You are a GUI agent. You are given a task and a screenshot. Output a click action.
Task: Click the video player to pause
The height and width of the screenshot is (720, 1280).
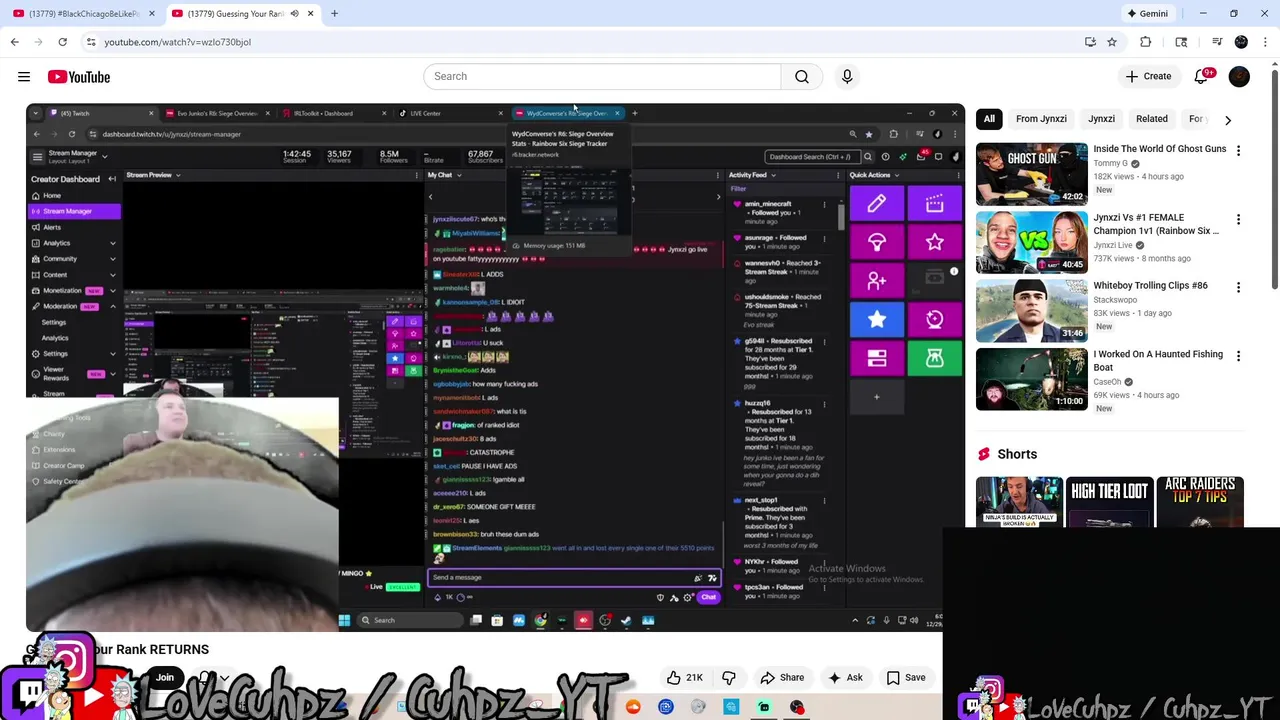496,367
